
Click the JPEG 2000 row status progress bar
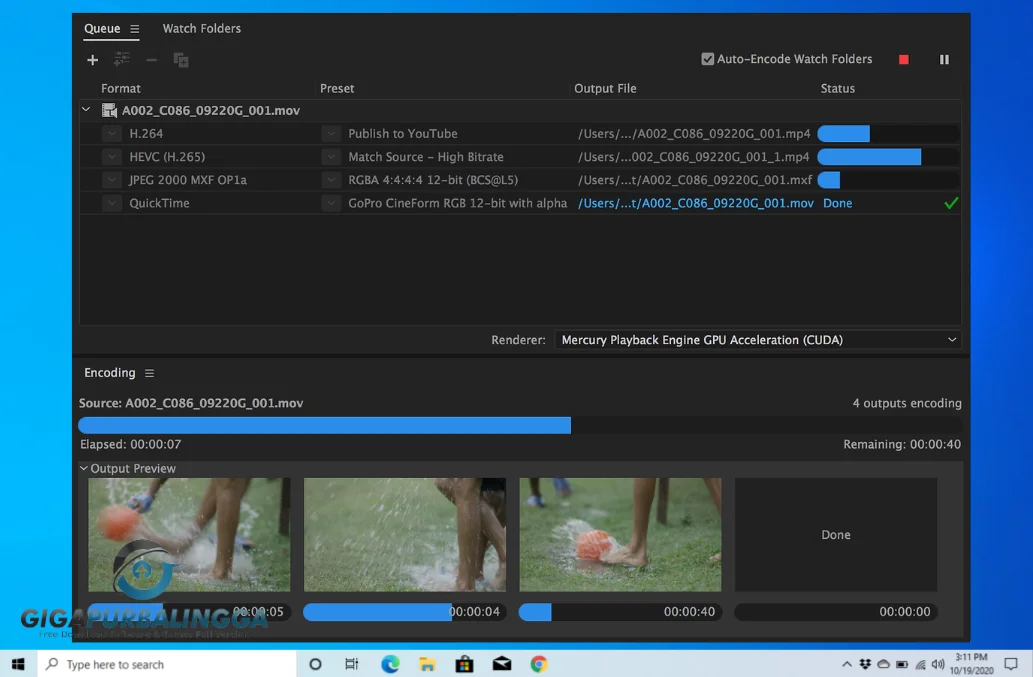tap(887, 180)
